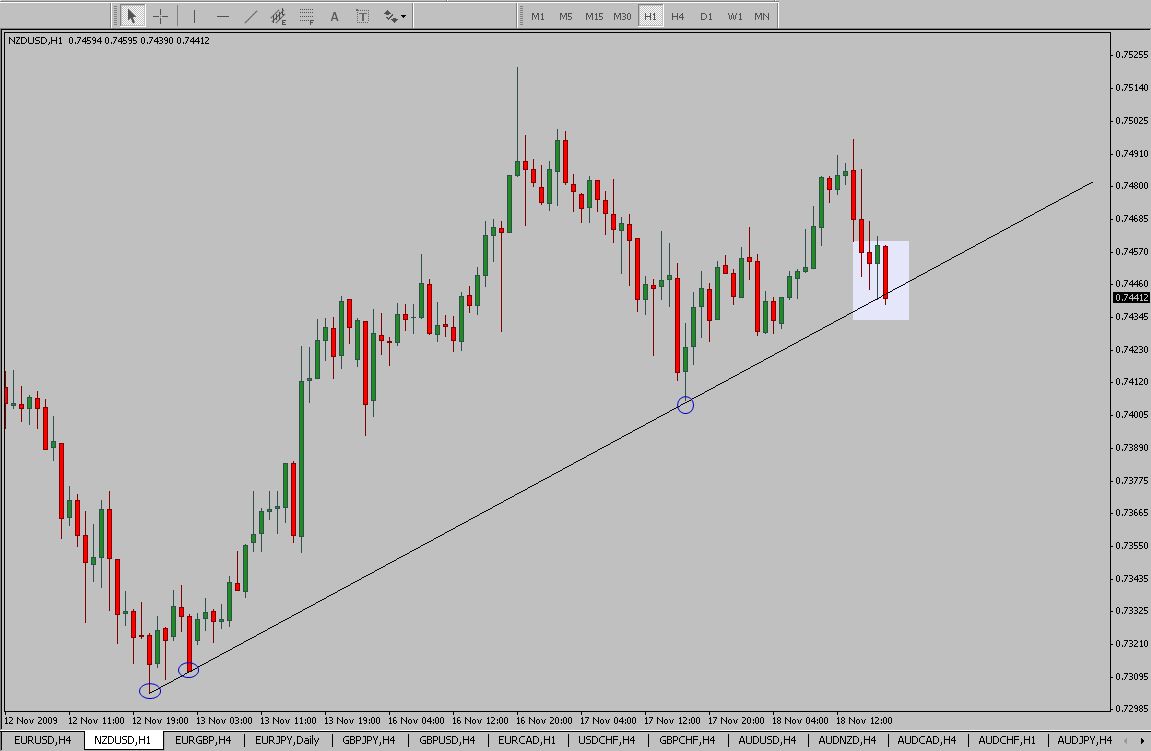
Task: Select the Fibonacci retracement tool
Action: [x=307, y=16]
